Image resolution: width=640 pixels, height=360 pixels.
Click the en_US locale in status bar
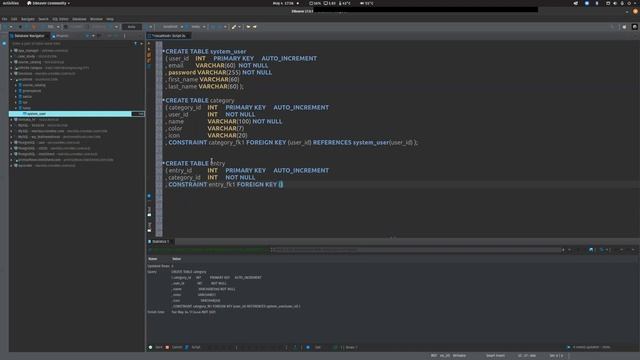[444, 356]
